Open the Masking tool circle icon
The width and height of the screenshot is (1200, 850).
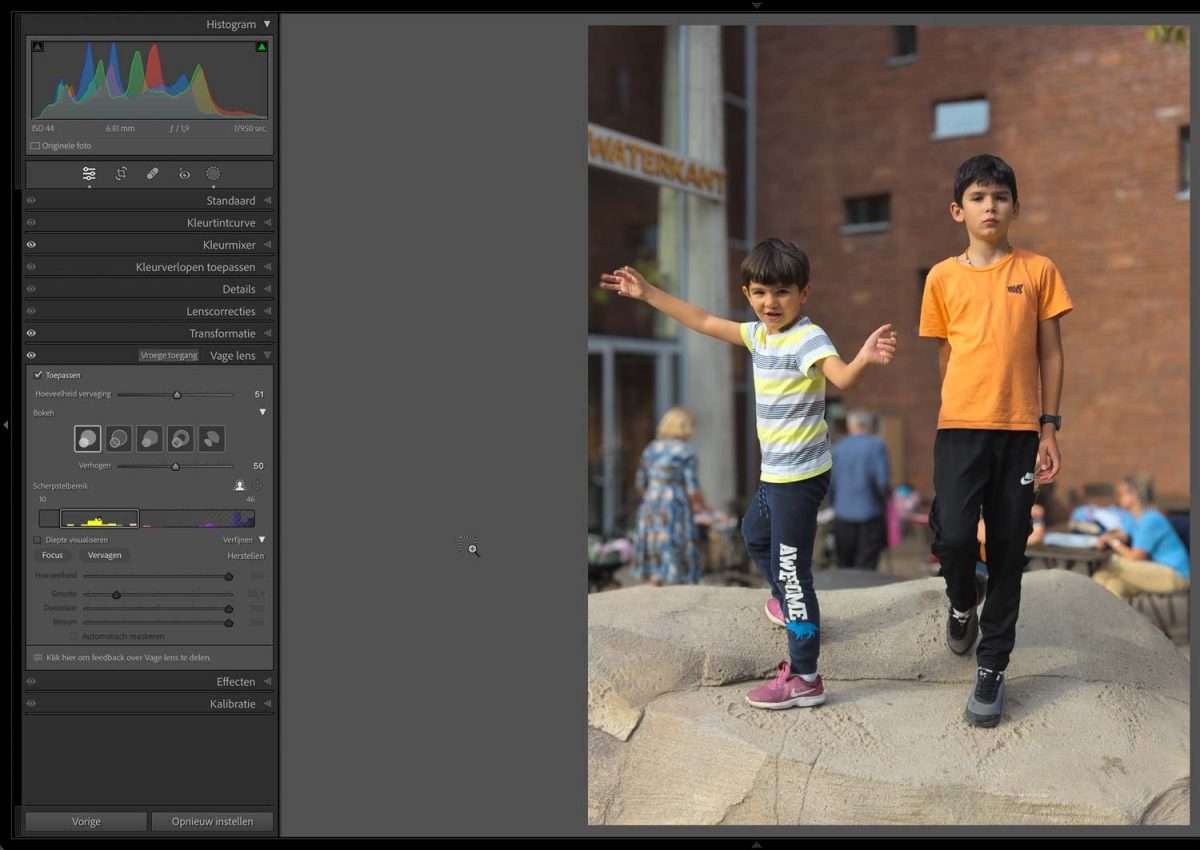(x=213, y=173)
